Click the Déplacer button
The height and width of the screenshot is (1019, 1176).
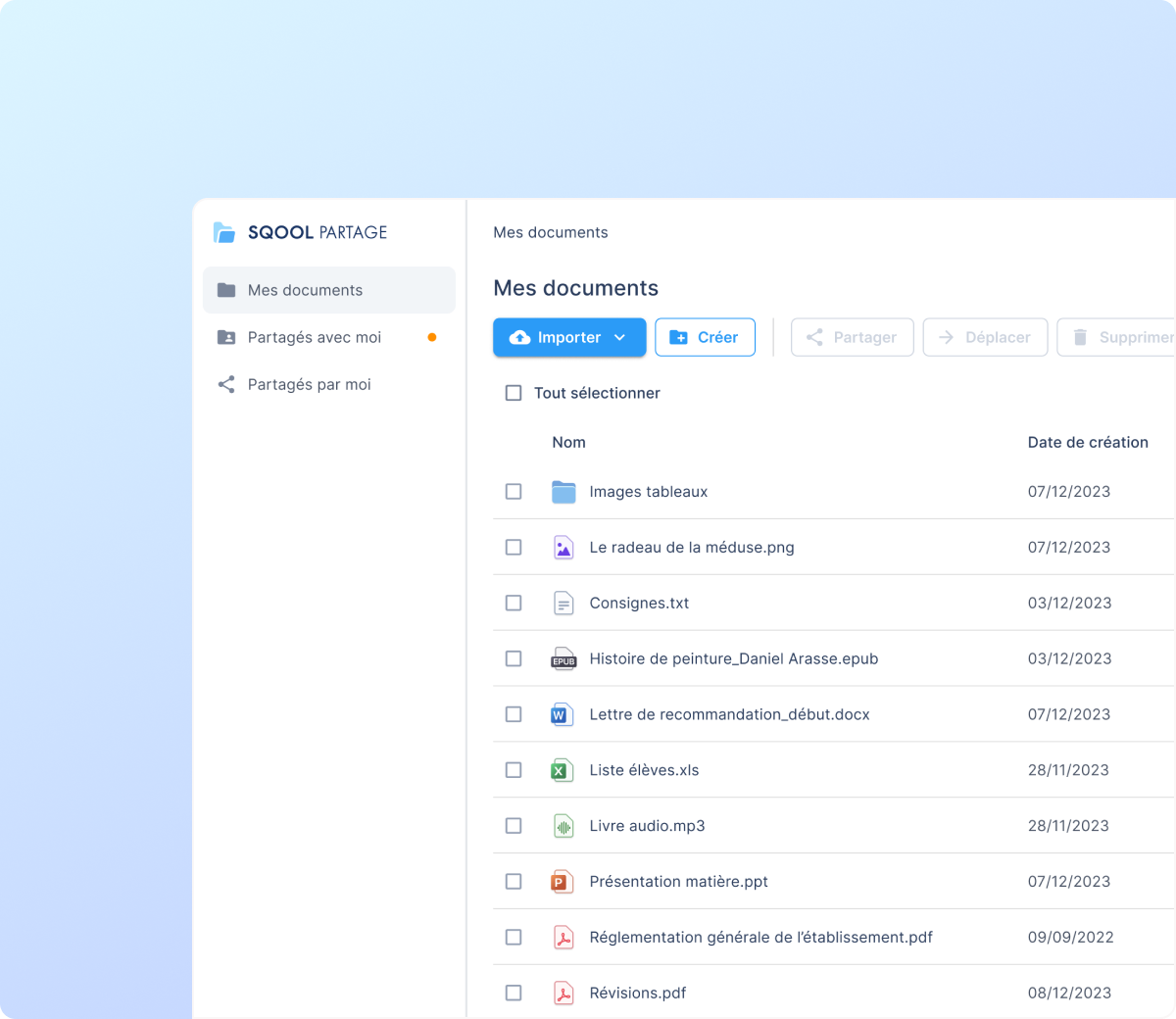point(985,337)
